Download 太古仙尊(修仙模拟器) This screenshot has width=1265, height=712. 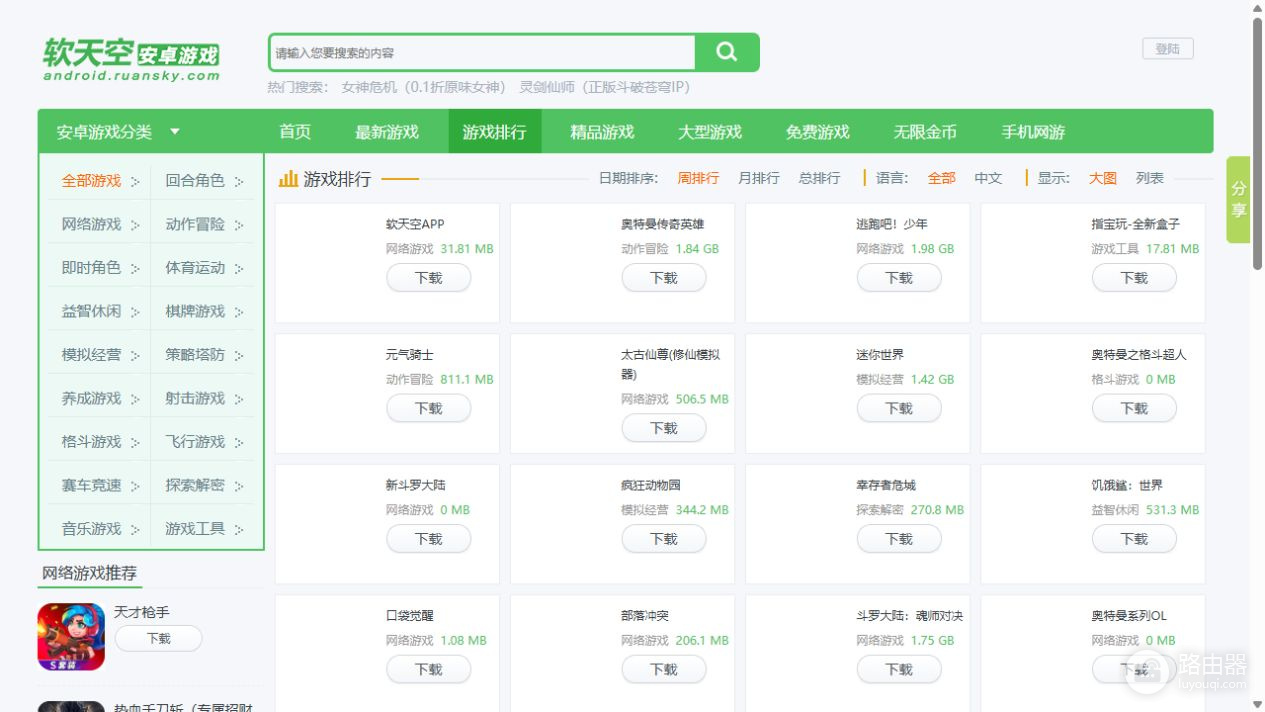664,428
